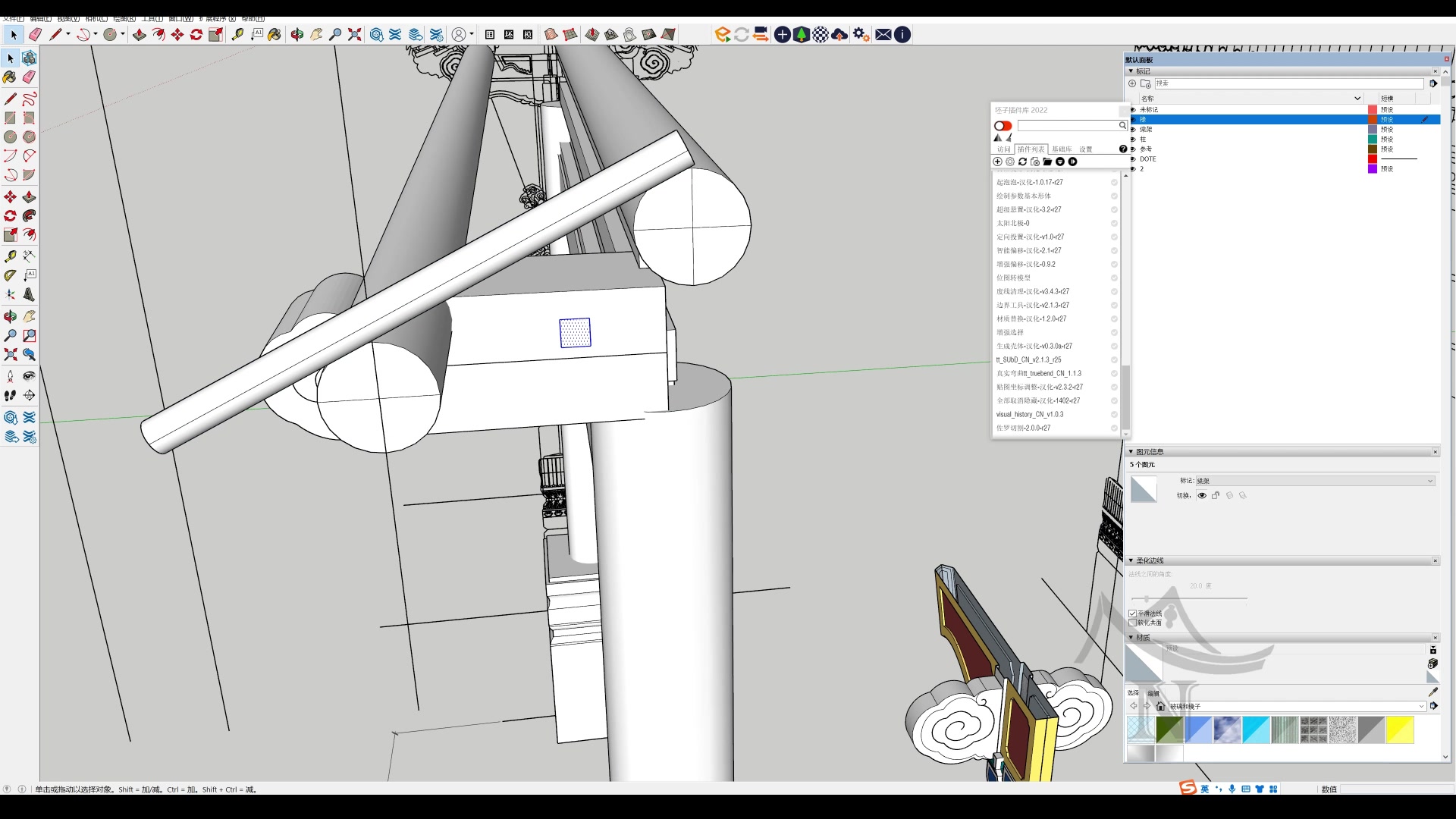Click the eyedropper sample paint icon
The image size is (1456, 819).
tap(1432, 692)
